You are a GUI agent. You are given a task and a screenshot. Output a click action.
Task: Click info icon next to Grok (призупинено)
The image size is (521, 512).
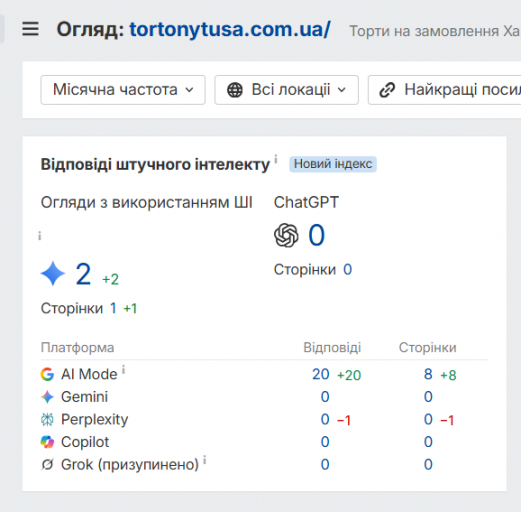click(x=205, y=460)
